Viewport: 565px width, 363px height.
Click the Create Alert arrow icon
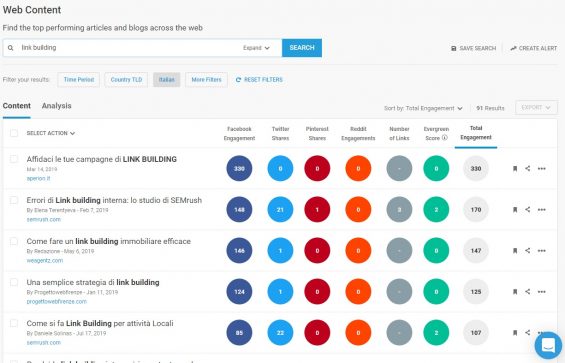click(x=513, y=48)
